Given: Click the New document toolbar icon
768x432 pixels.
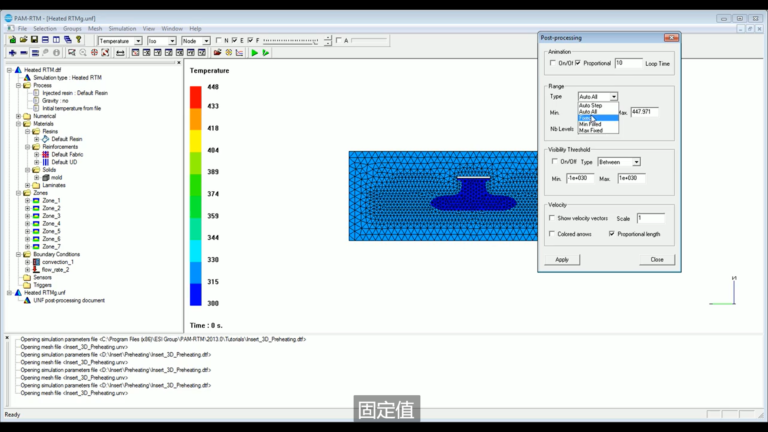Looking at the screenshot, I should 12,40.
